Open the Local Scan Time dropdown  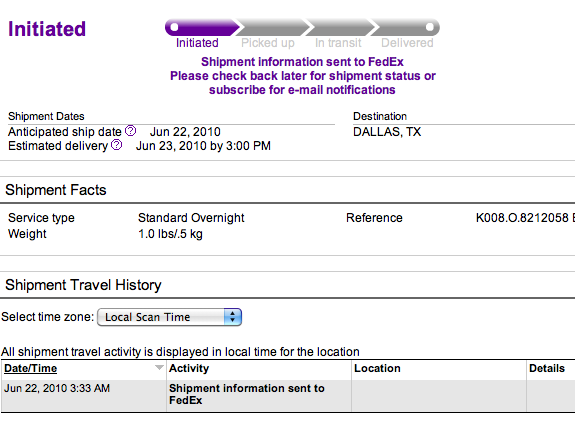(x=169, y=317)
